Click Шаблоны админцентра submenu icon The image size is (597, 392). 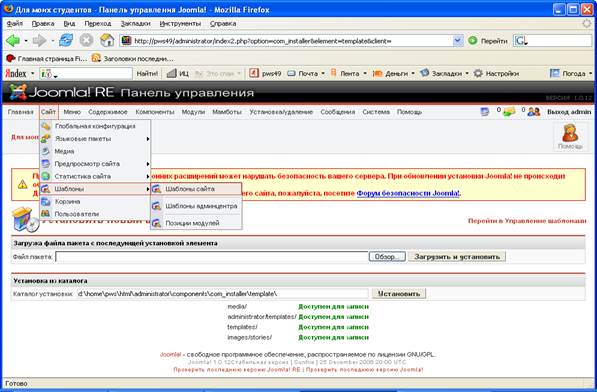(156, 206)
